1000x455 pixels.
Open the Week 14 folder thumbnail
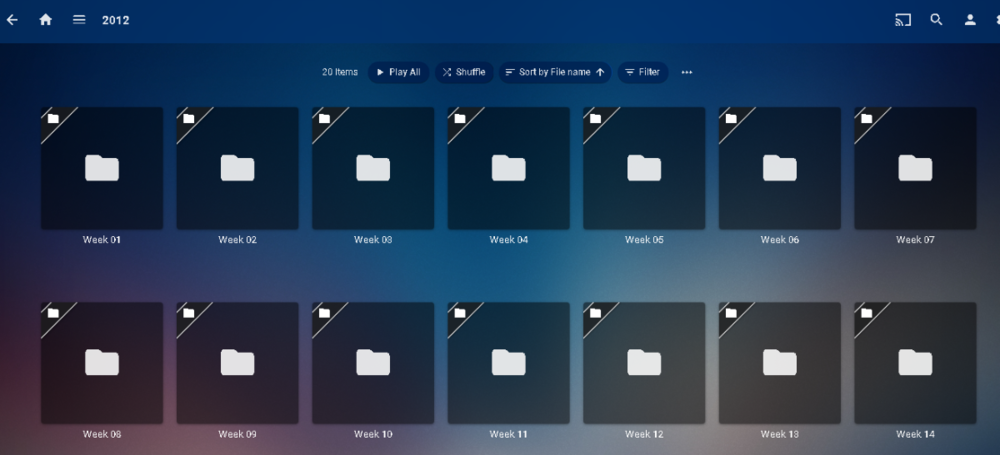[915, 363]
